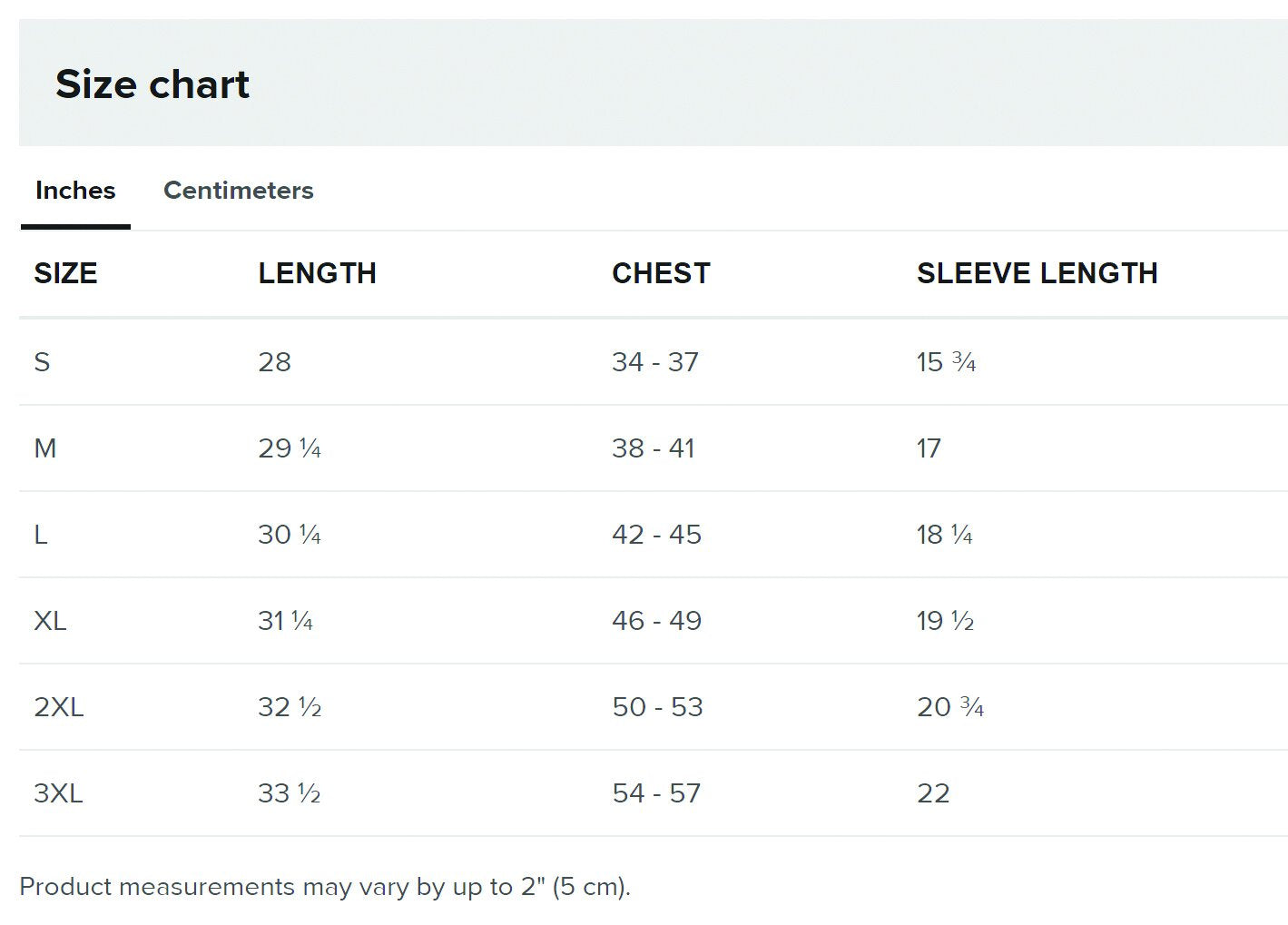Click the 42 - 45 chest value
The height and width of the screenshot is (925, 1288).
(656, 535)
